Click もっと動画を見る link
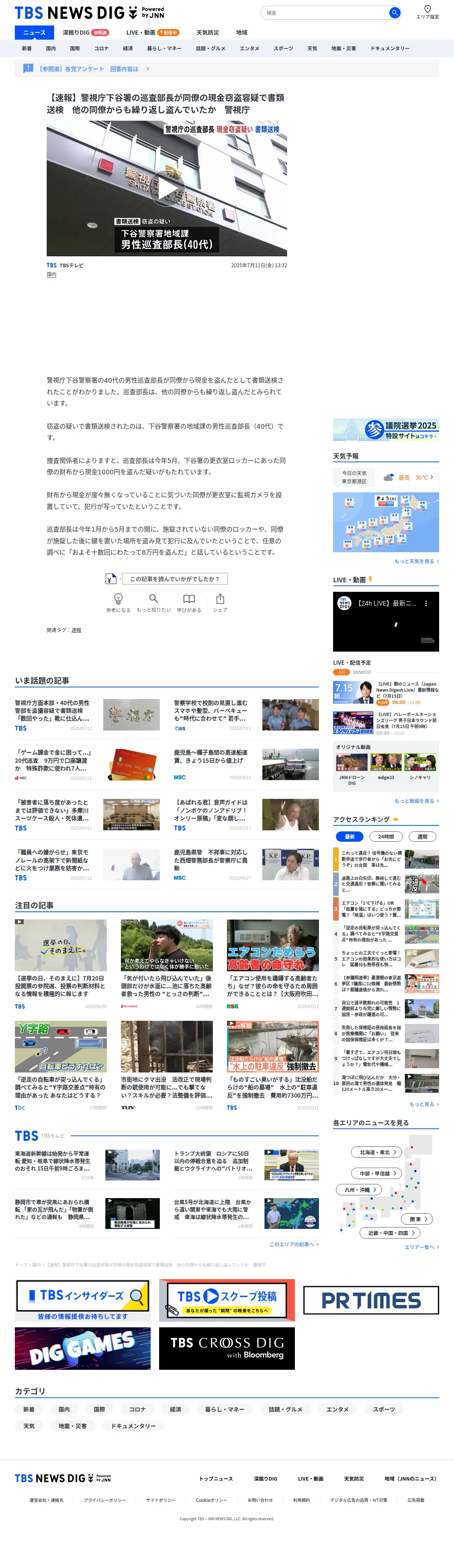 tap(416, 801)
